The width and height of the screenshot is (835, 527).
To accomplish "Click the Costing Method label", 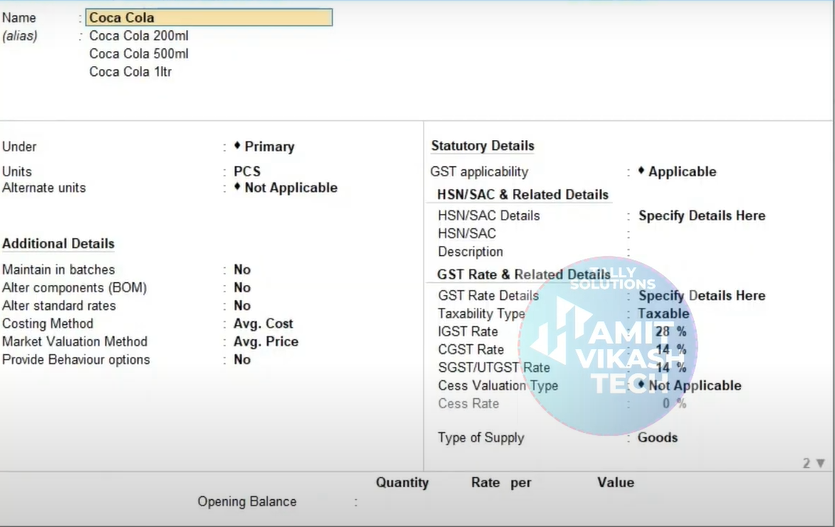I will [48, 324].
